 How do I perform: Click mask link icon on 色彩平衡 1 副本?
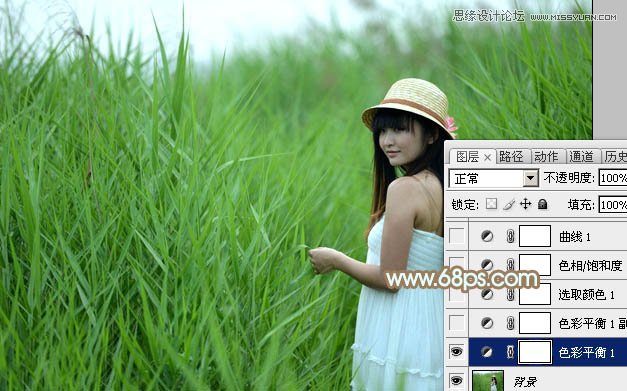click(510, 323)
